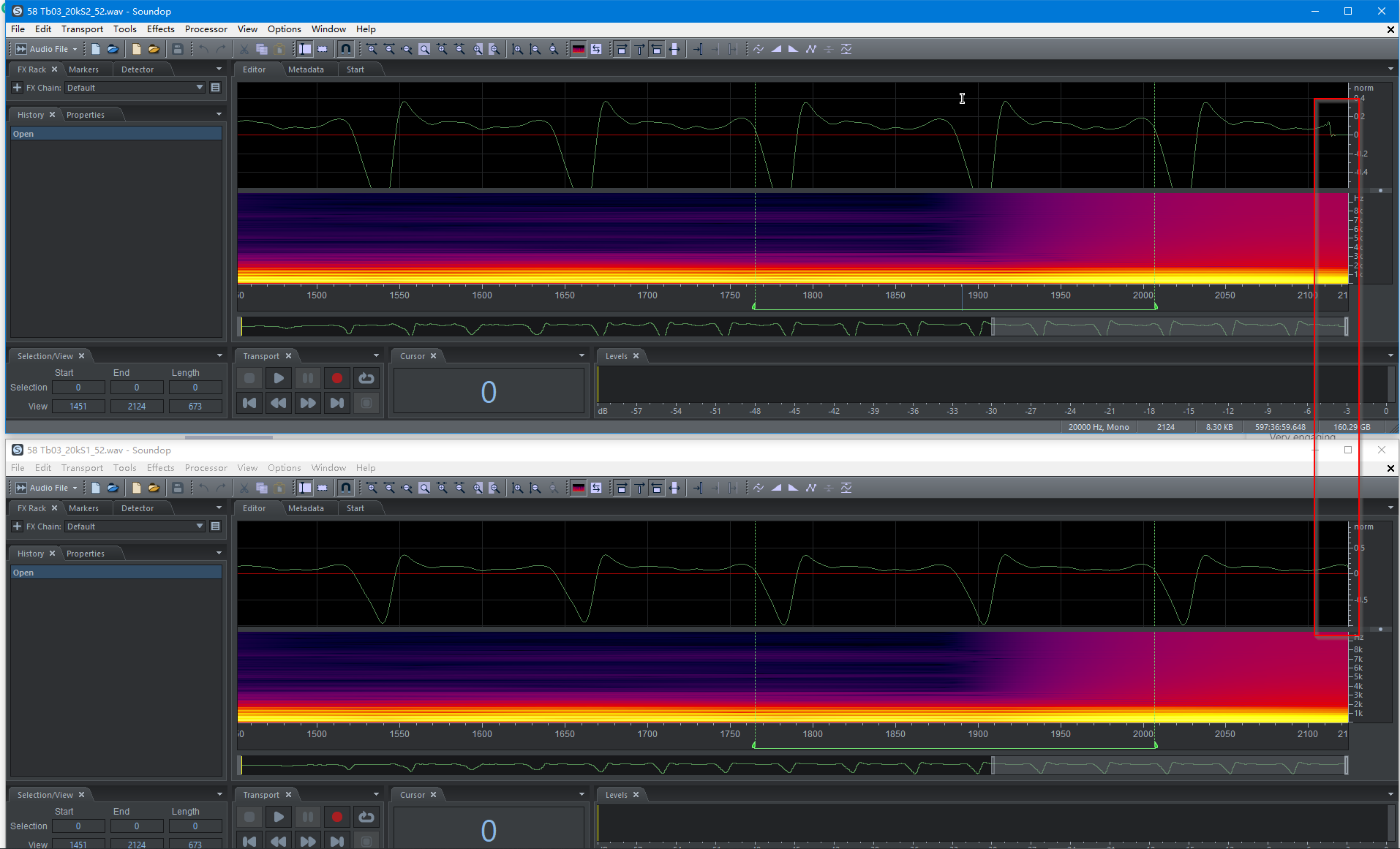Close the top window's Levels panel tab
The image size is (1400, 849).
pyautogui.click(x=636, y=356)
